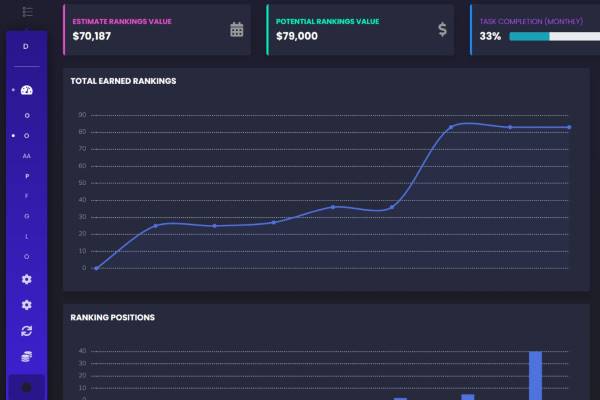
Task: Click the Potential Rankings Value heading
Action: pos(328,21)
